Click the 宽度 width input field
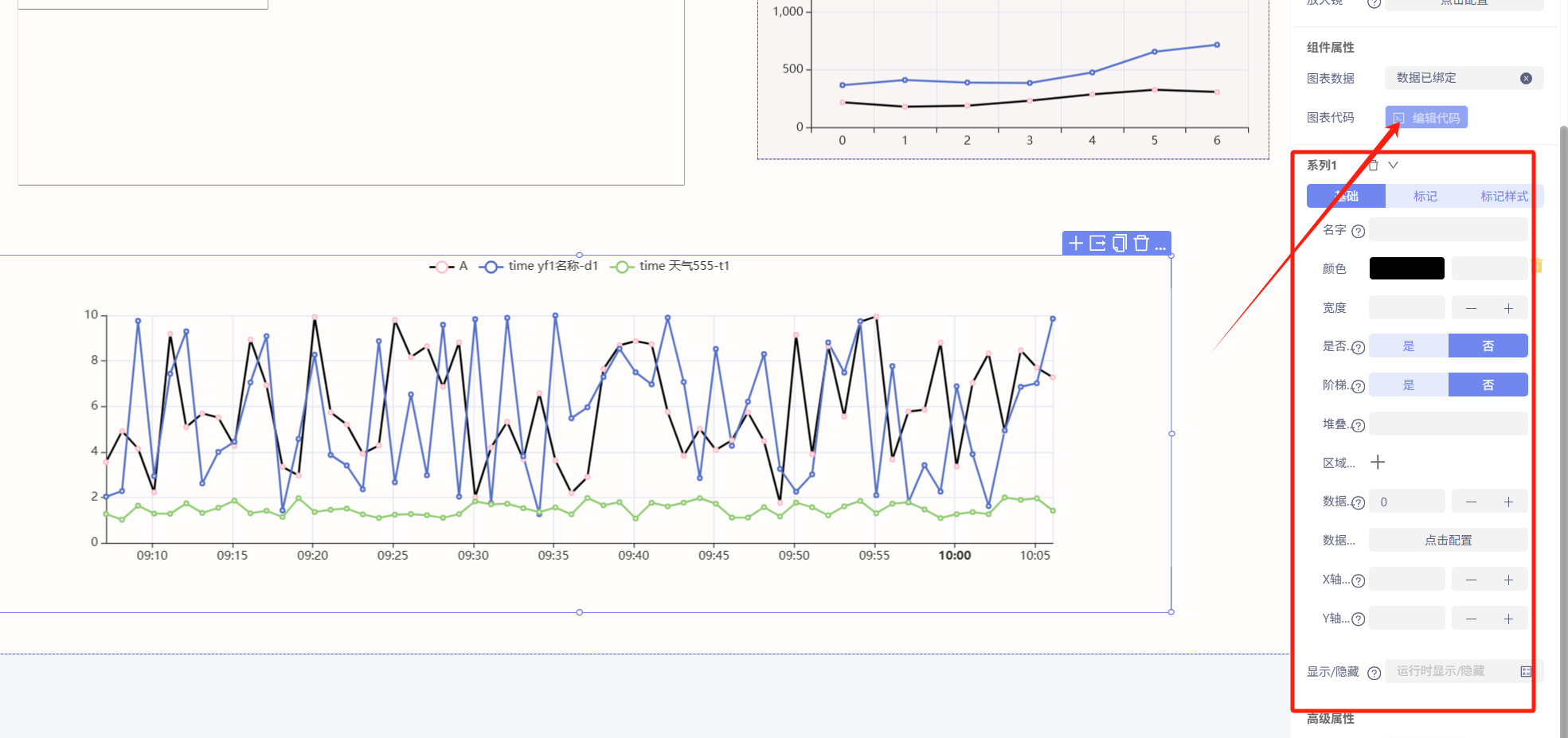Image resolution: width=1568 pixels, height=738 pixels. pos(1407,308)
